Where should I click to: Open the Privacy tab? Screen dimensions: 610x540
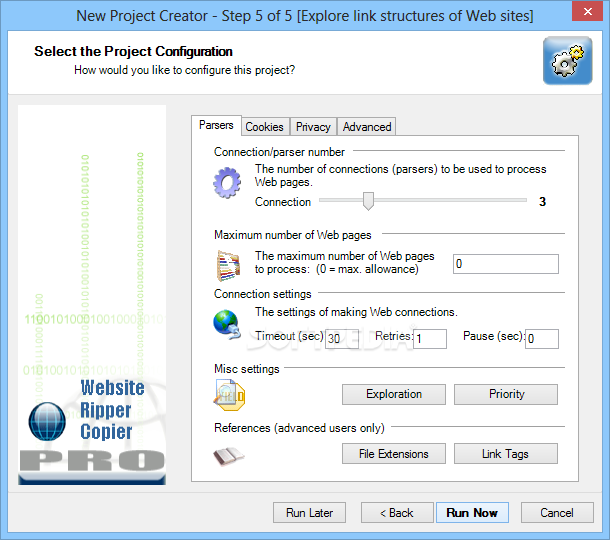(313, 127)
